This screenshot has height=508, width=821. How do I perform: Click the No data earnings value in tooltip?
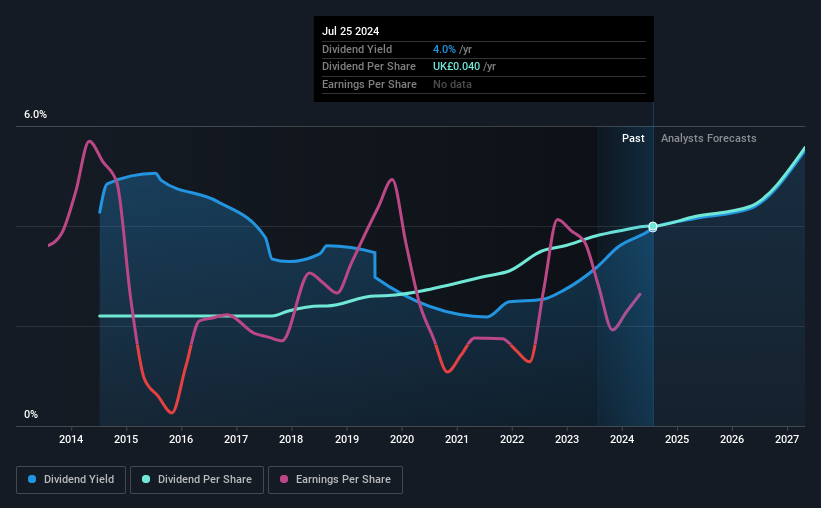coord(452,84)
